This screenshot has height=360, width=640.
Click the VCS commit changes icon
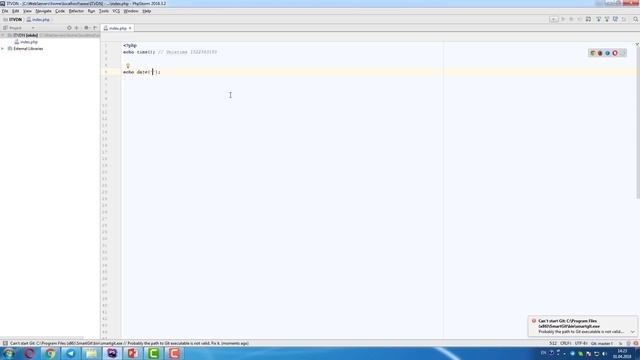click(607, 19)
